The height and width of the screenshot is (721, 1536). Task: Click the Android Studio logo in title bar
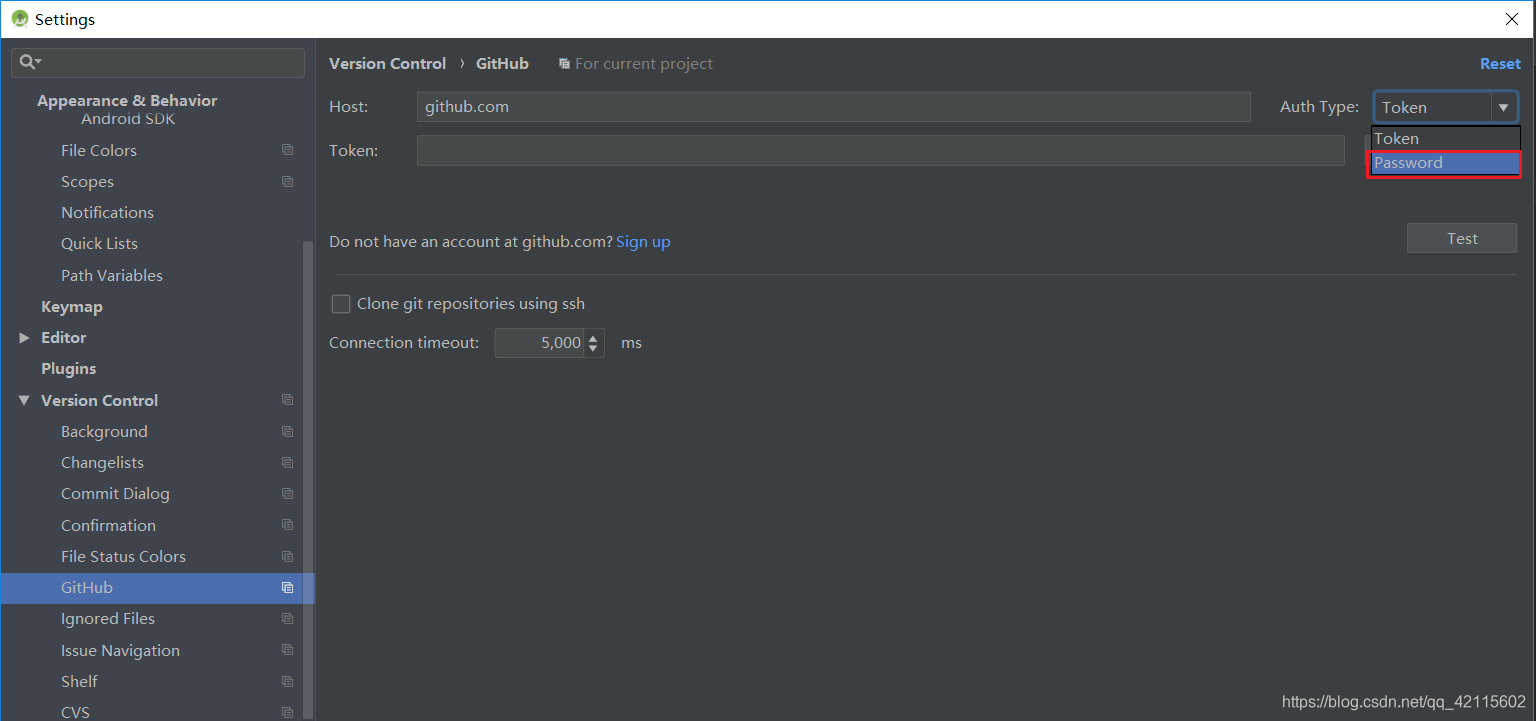point(19,19)
